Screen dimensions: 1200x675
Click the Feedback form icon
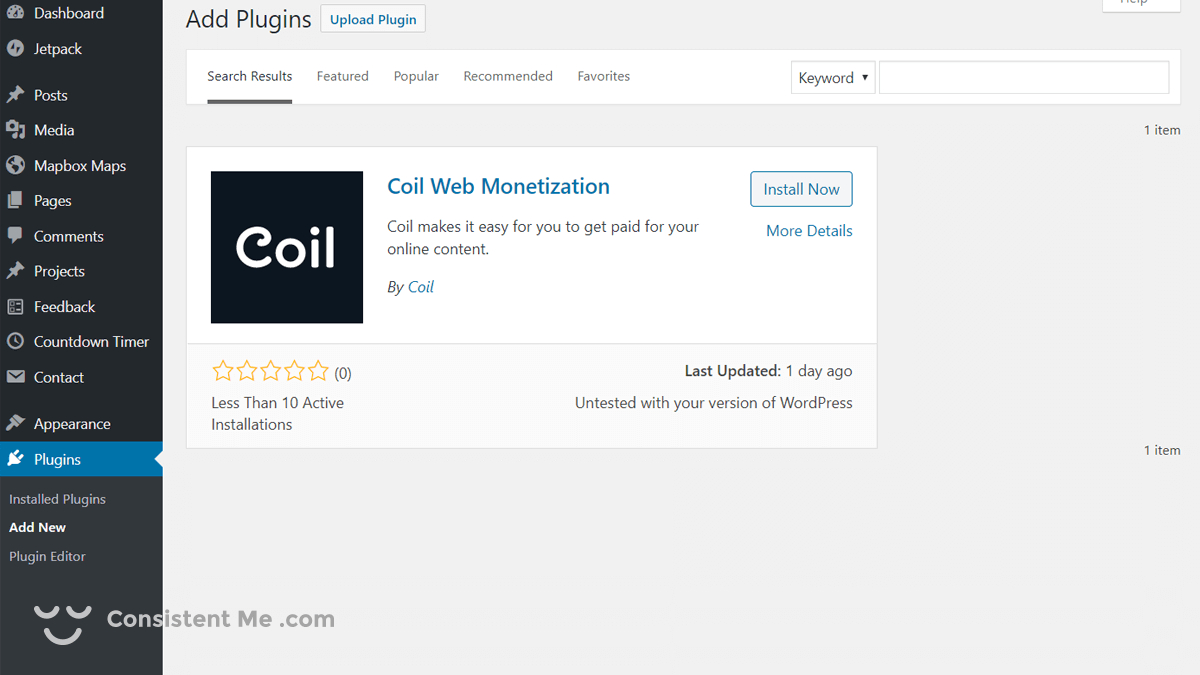pyautogui.click(x=15, y=307)
